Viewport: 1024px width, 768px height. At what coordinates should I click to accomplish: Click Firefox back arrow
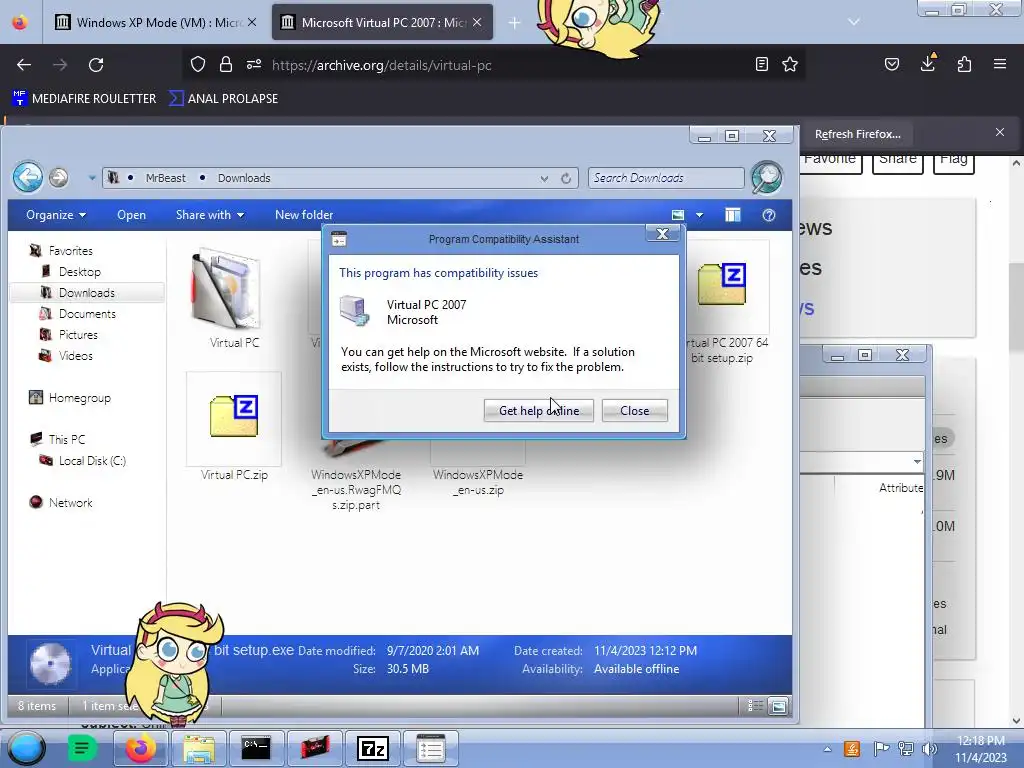coord(24,65)
